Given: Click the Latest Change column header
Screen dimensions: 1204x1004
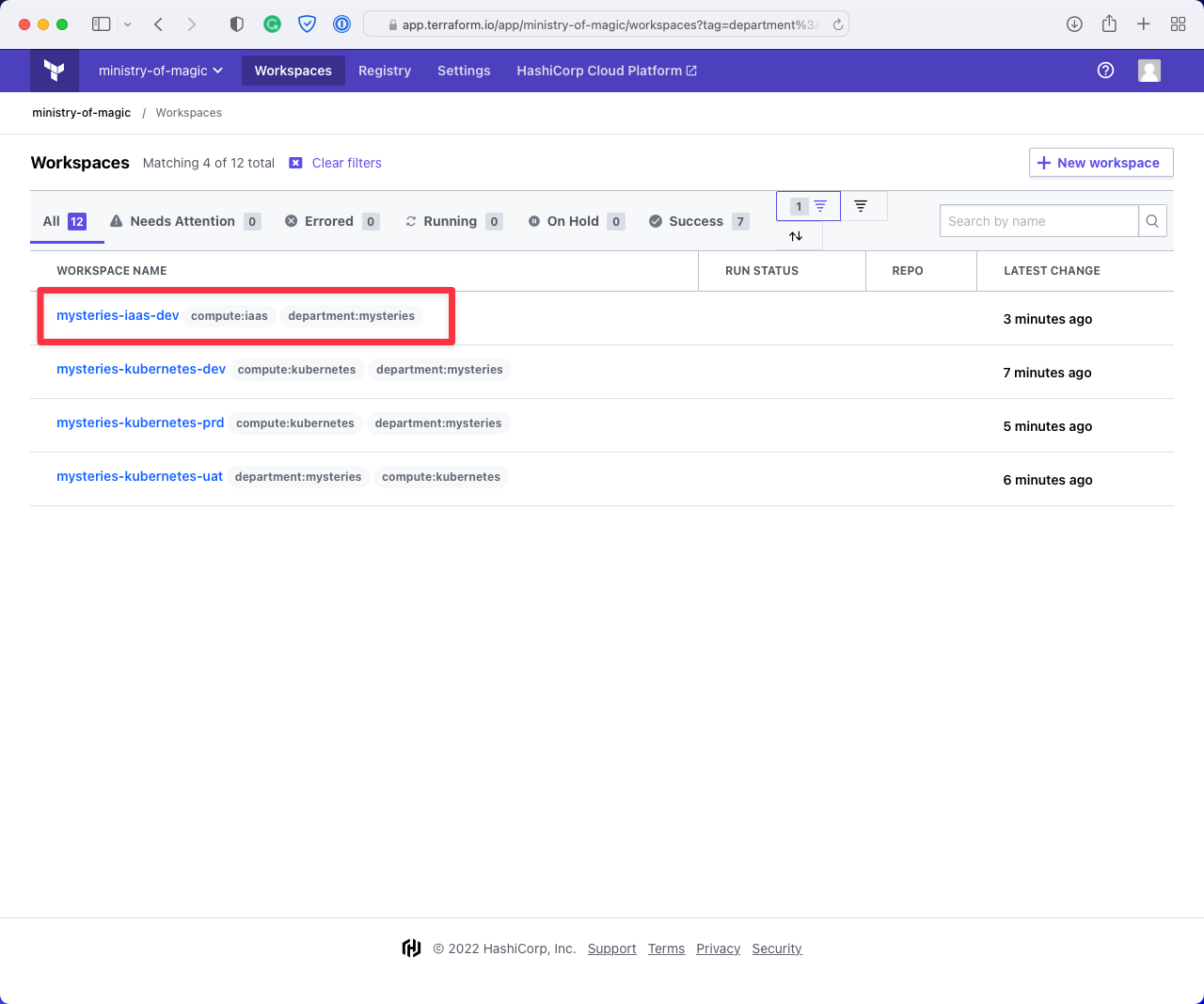Looking at the screenshot, I should pos(1052,271).
